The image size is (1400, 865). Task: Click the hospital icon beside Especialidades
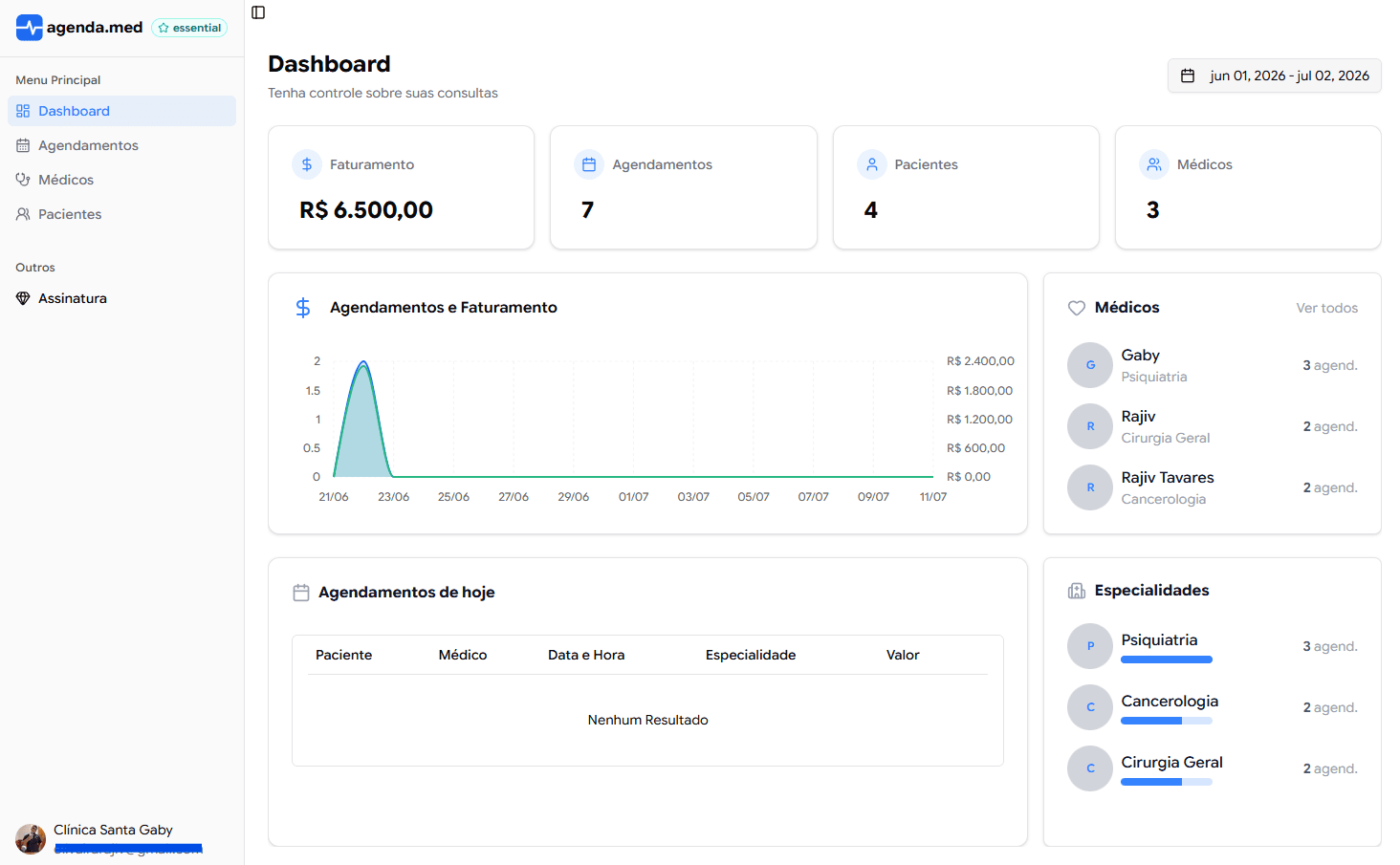tap(1077, 591)
